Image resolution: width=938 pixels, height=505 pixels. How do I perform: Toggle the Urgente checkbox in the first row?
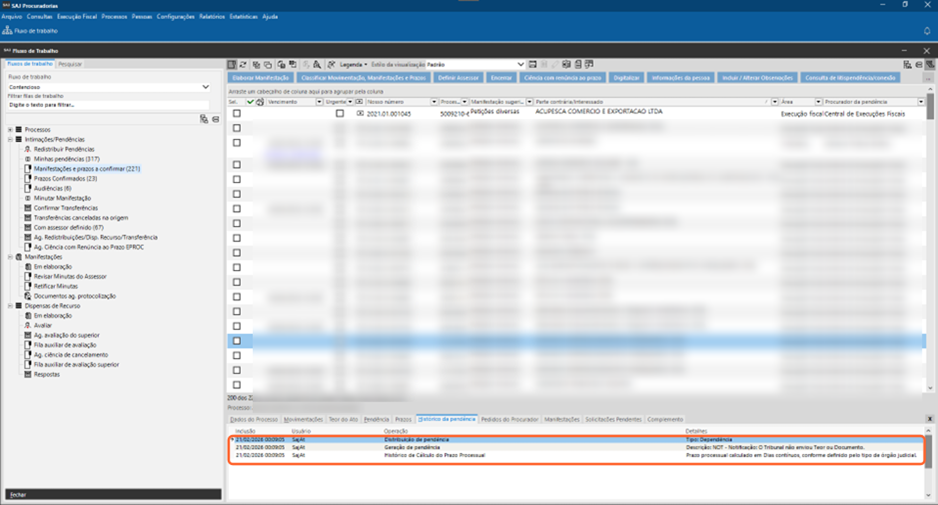pyautogui.click(x=340, y=114)
